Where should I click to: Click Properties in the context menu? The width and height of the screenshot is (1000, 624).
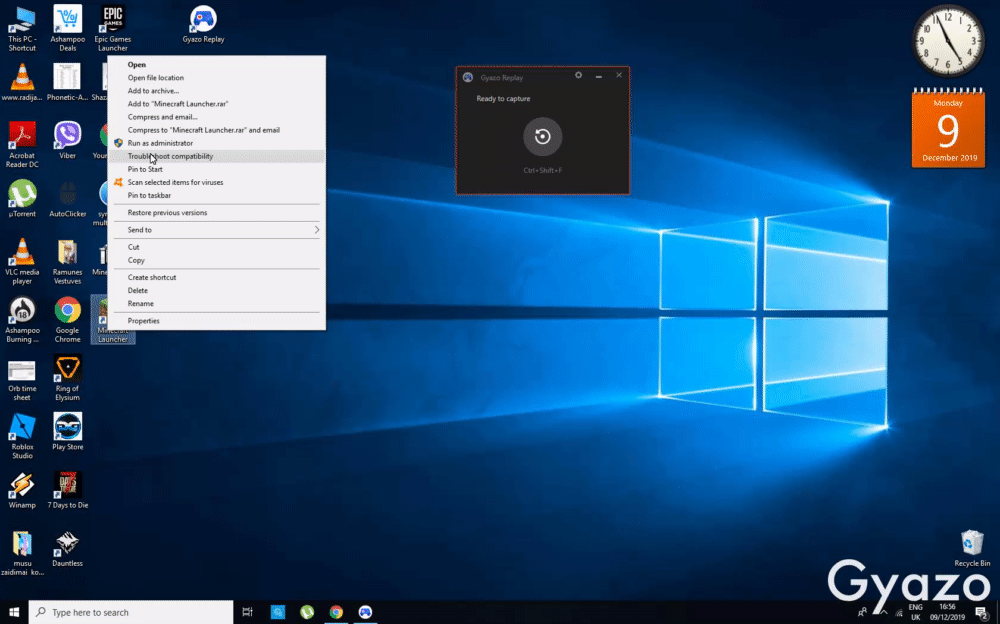click(x=143, y=321)
